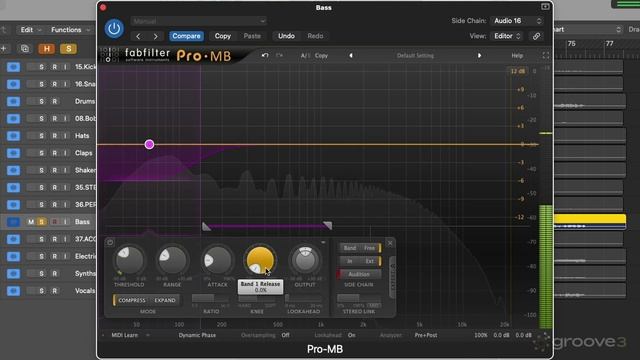
Task: Click the Redo button in plugin header
Action: [315, 36]
